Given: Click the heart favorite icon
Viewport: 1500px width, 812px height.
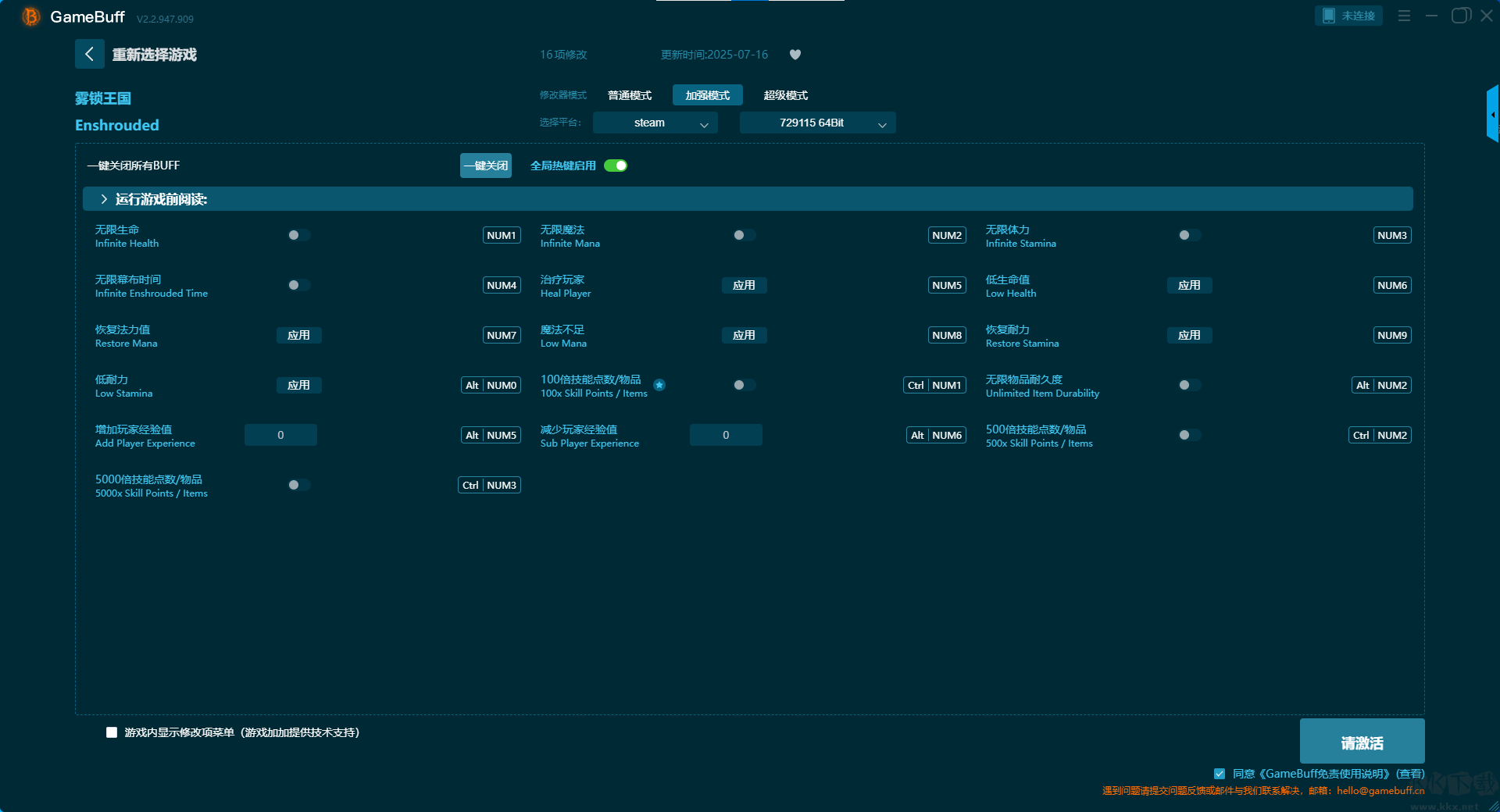Looking at the screenshot, I should coord(795,55).
